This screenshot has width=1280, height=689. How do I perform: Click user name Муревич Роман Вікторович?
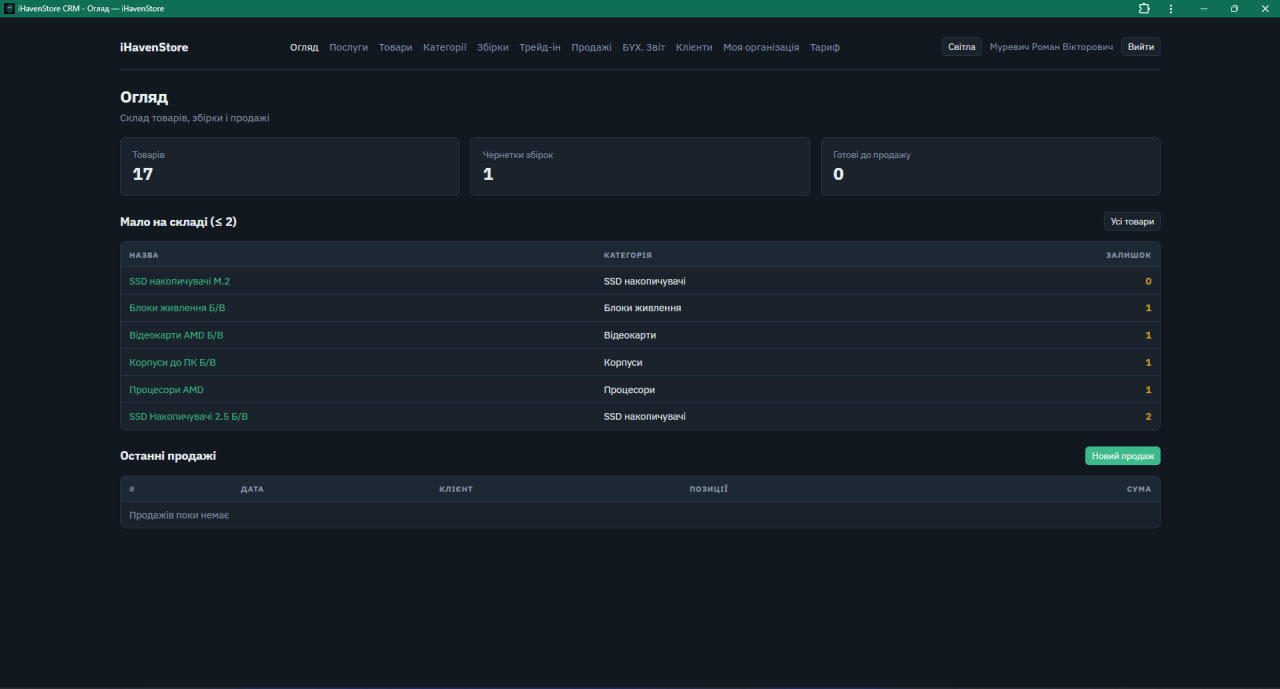[x=1051, y=47]
